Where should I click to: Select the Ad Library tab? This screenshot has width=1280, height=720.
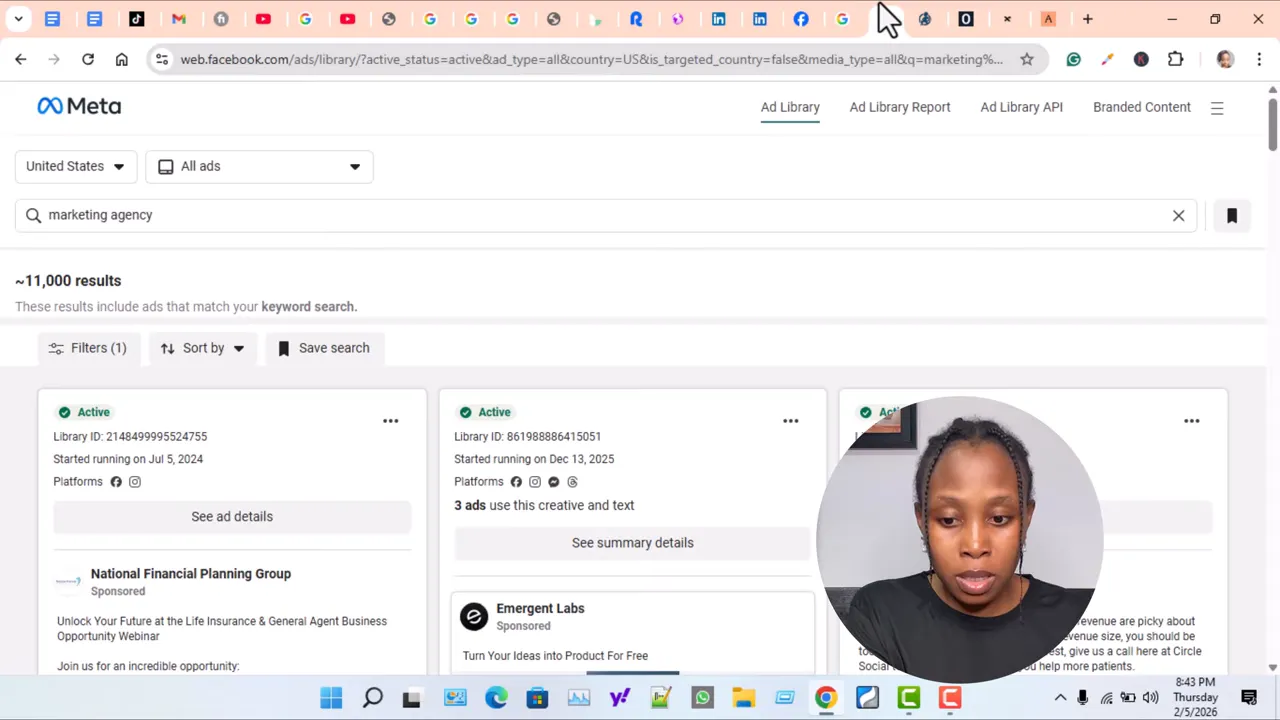pos(790,107)
